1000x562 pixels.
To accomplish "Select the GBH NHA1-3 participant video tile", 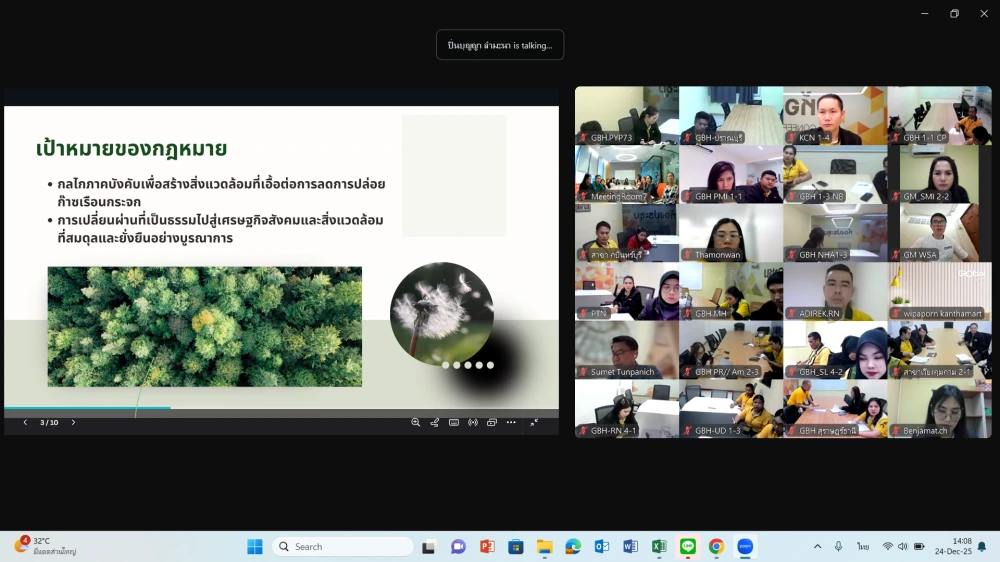I will 835,233.
